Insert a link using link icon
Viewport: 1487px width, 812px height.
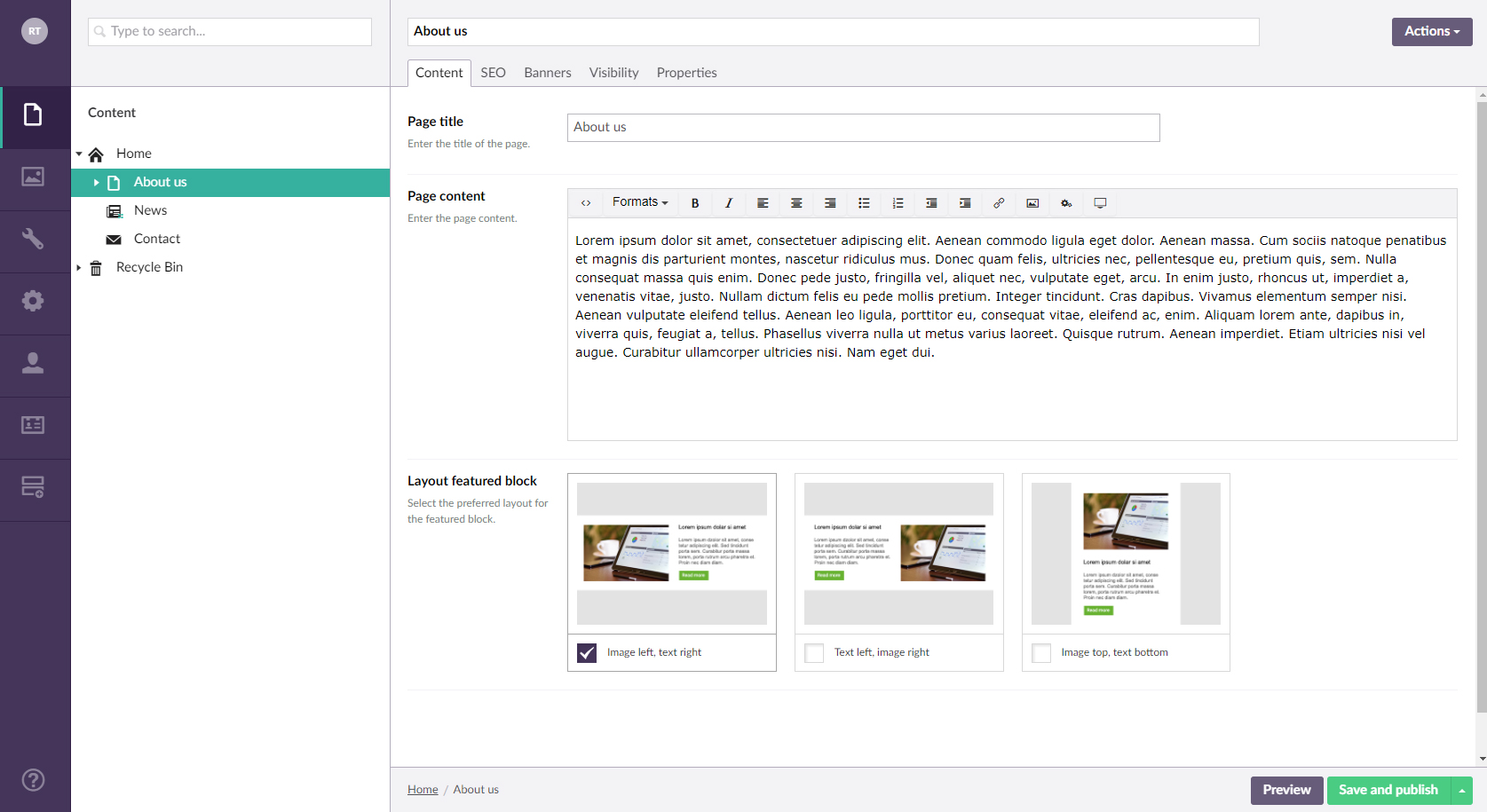(x=999, y=203)
